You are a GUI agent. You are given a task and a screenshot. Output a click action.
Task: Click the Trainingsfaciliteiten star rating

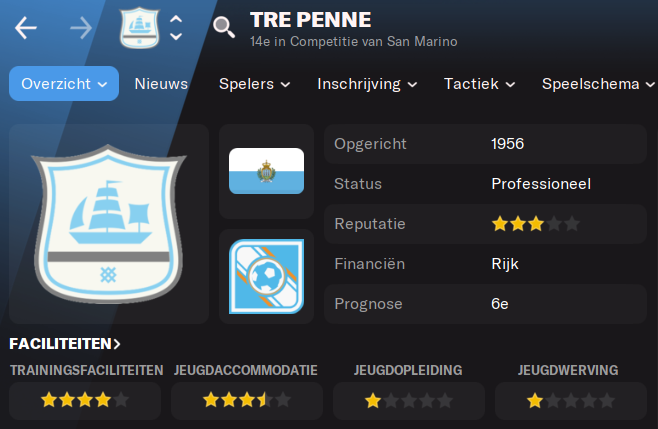[x=85, y=400]
